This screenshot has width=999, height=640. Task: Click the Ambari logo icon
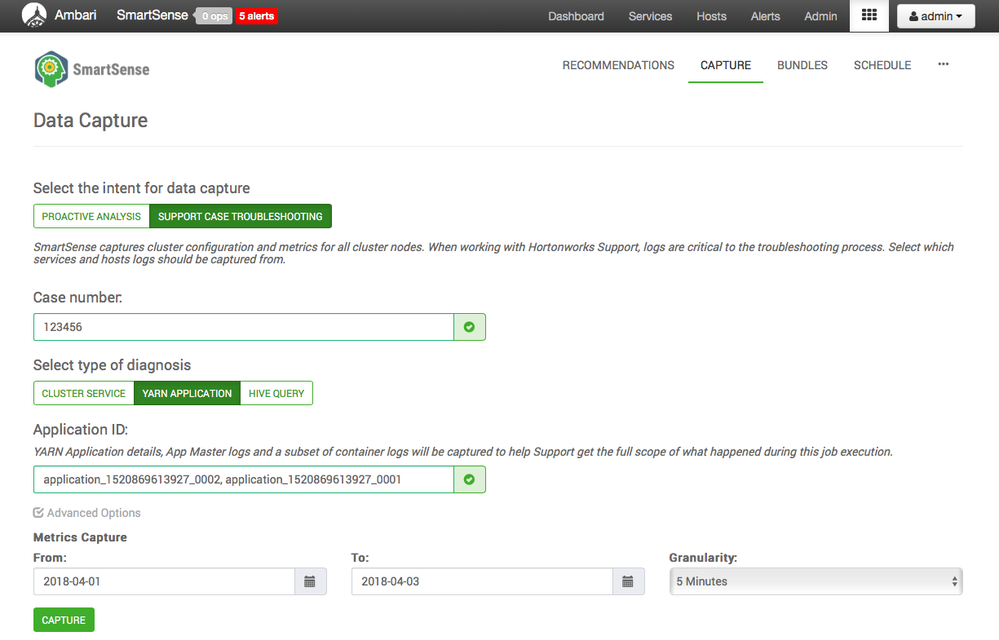(x=34, y=15)
